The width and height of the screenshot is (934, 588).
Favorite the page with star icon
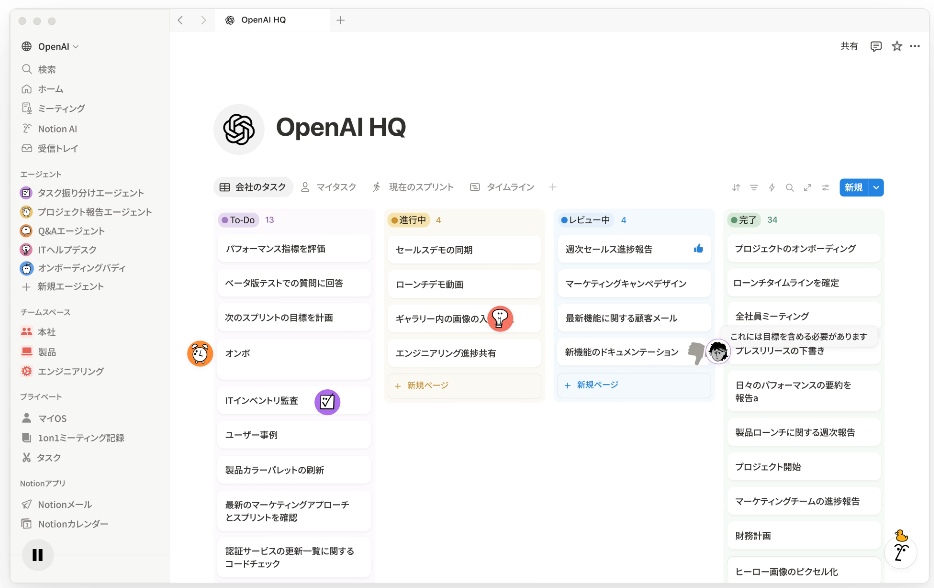click(x=896, y=46)
